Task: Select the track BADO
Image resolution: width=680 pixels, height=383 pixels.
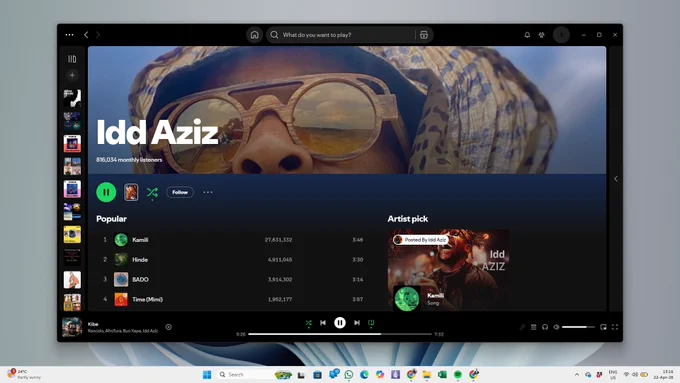Action: [x=141, y=280]
